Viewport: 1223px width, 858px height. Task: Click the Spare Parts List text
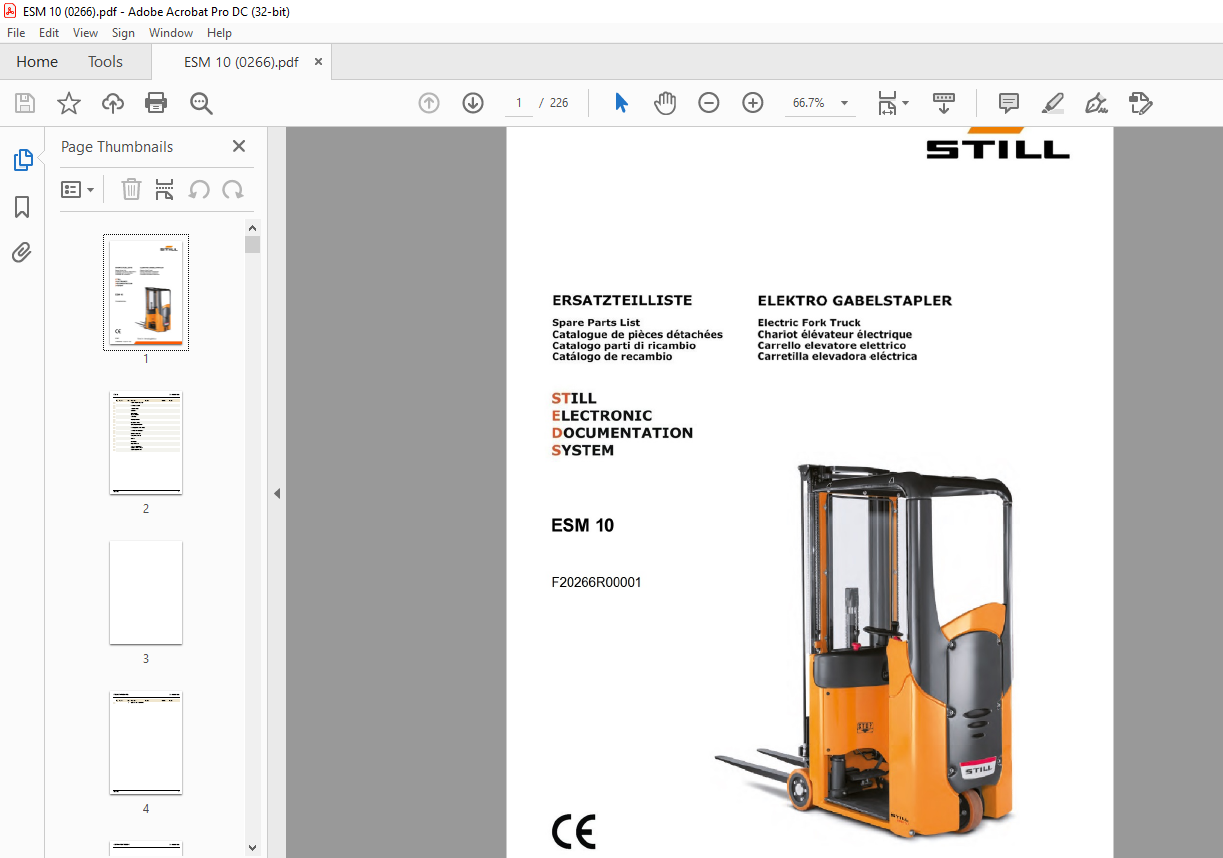[x=596, y=323]
